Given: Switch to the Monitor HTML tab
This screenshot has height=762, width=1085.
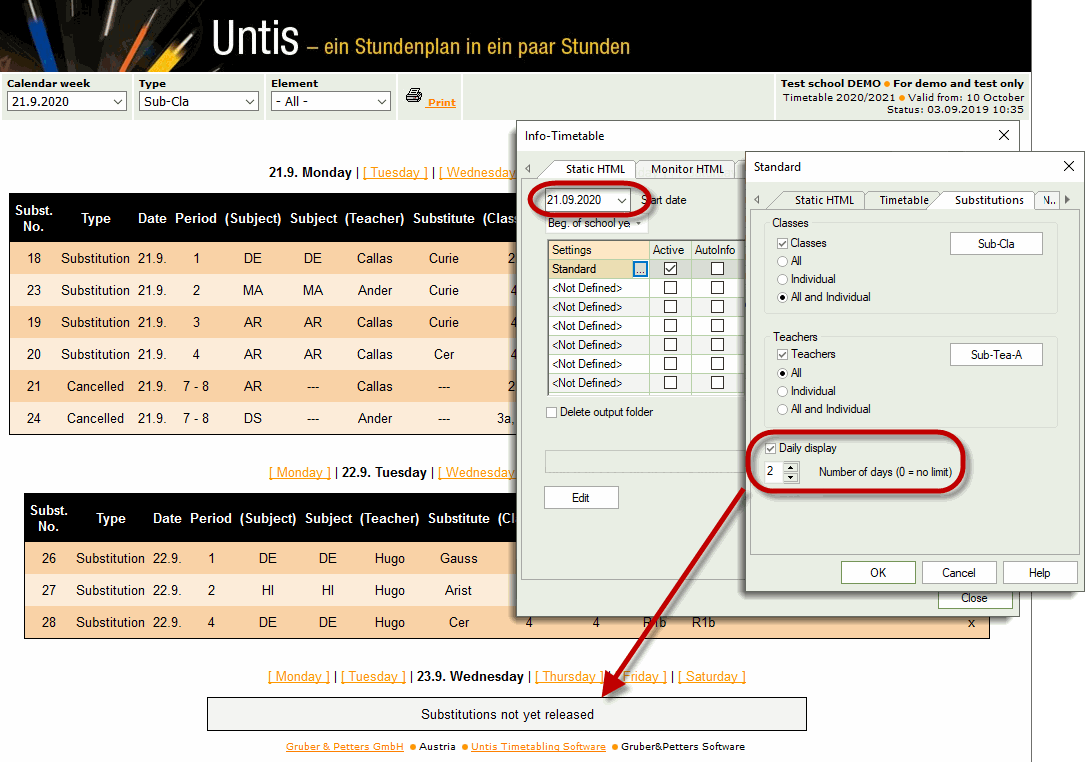Looking at the screenshot, I should click(x=686, y=170).
